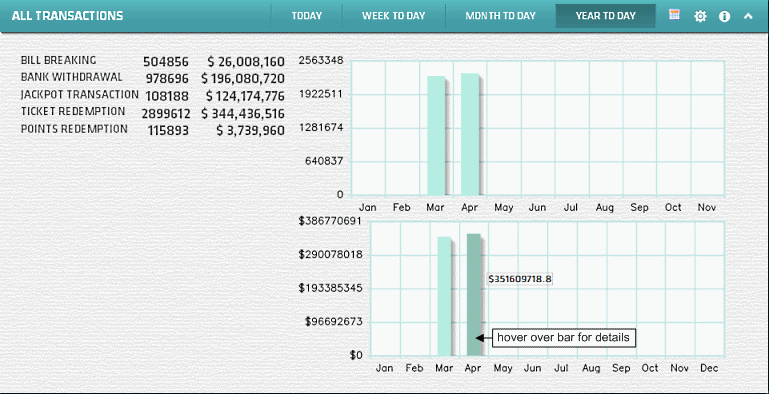This screenshot has height=394, width=769.
Task: Click the Mar bar in dollar chart
Action: [444, 296]
